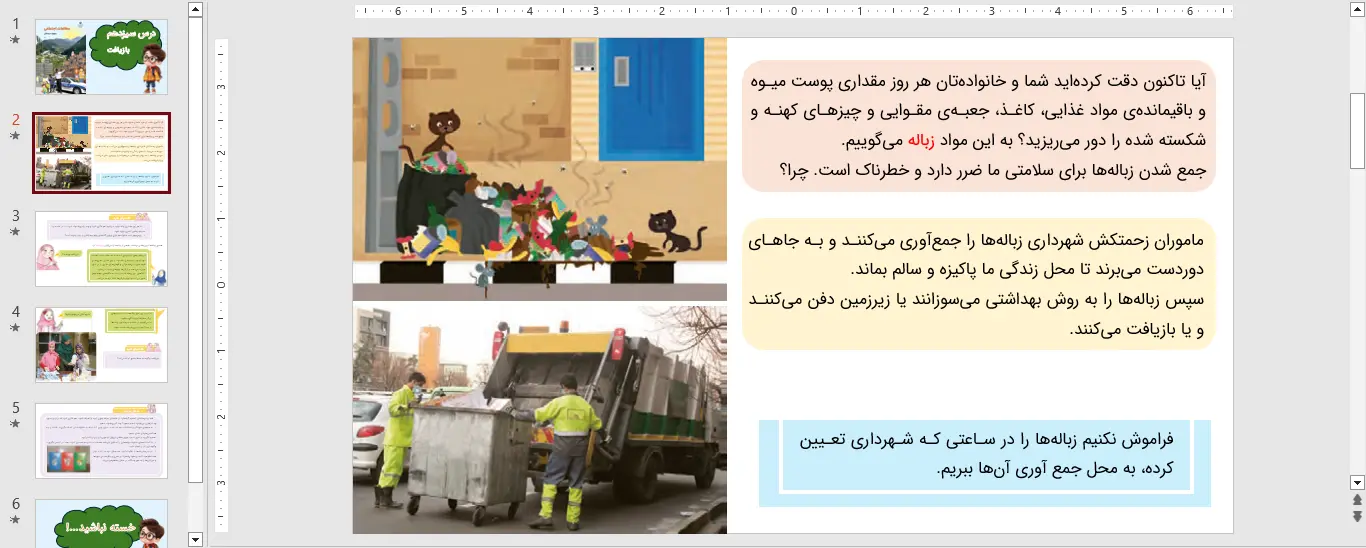Select slide 2 thumbnail in the panel
This screenshot has width=1366, height=548.
[102, 153]
